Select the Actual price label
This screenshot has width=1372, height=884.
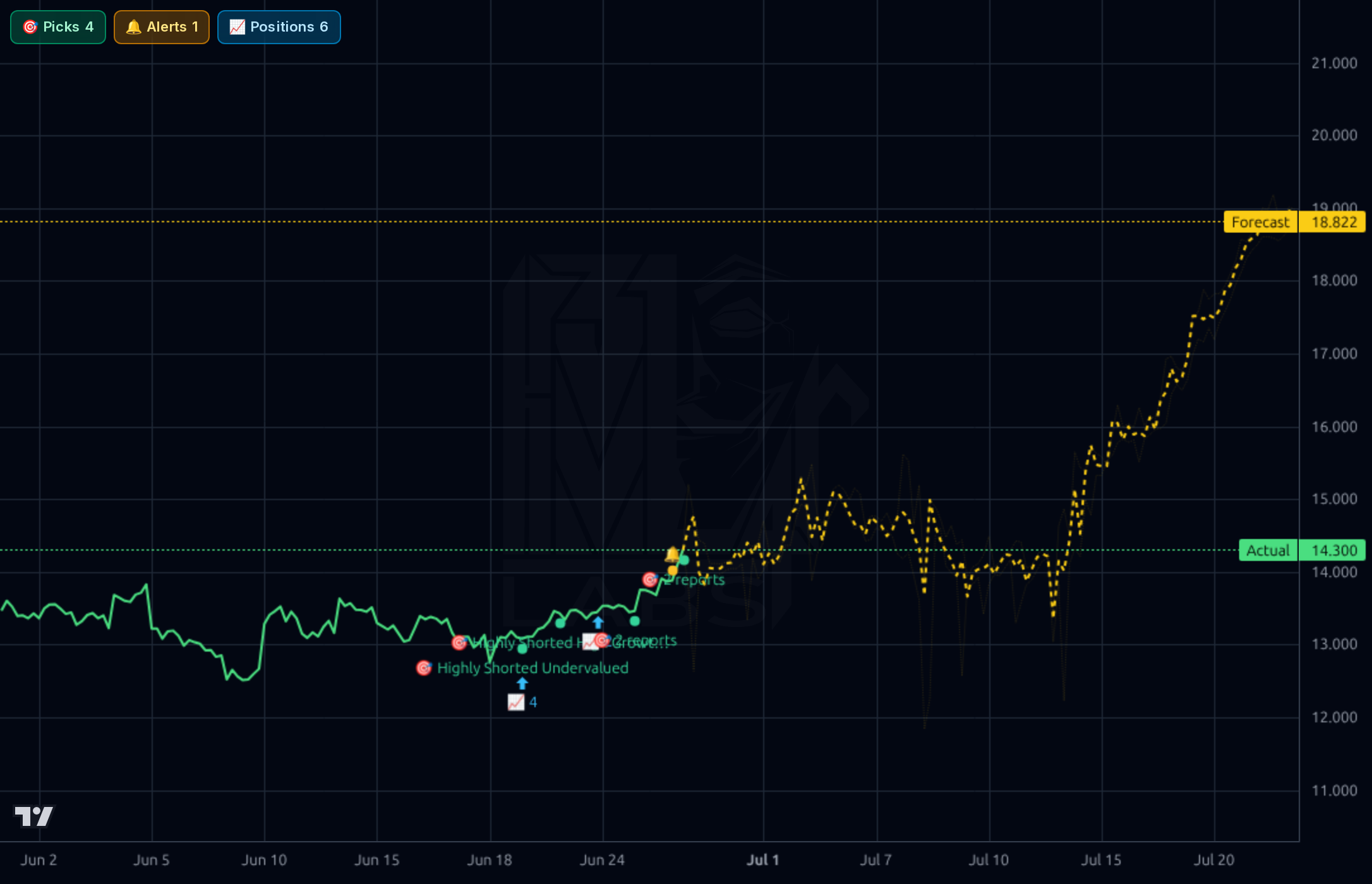1268,551
